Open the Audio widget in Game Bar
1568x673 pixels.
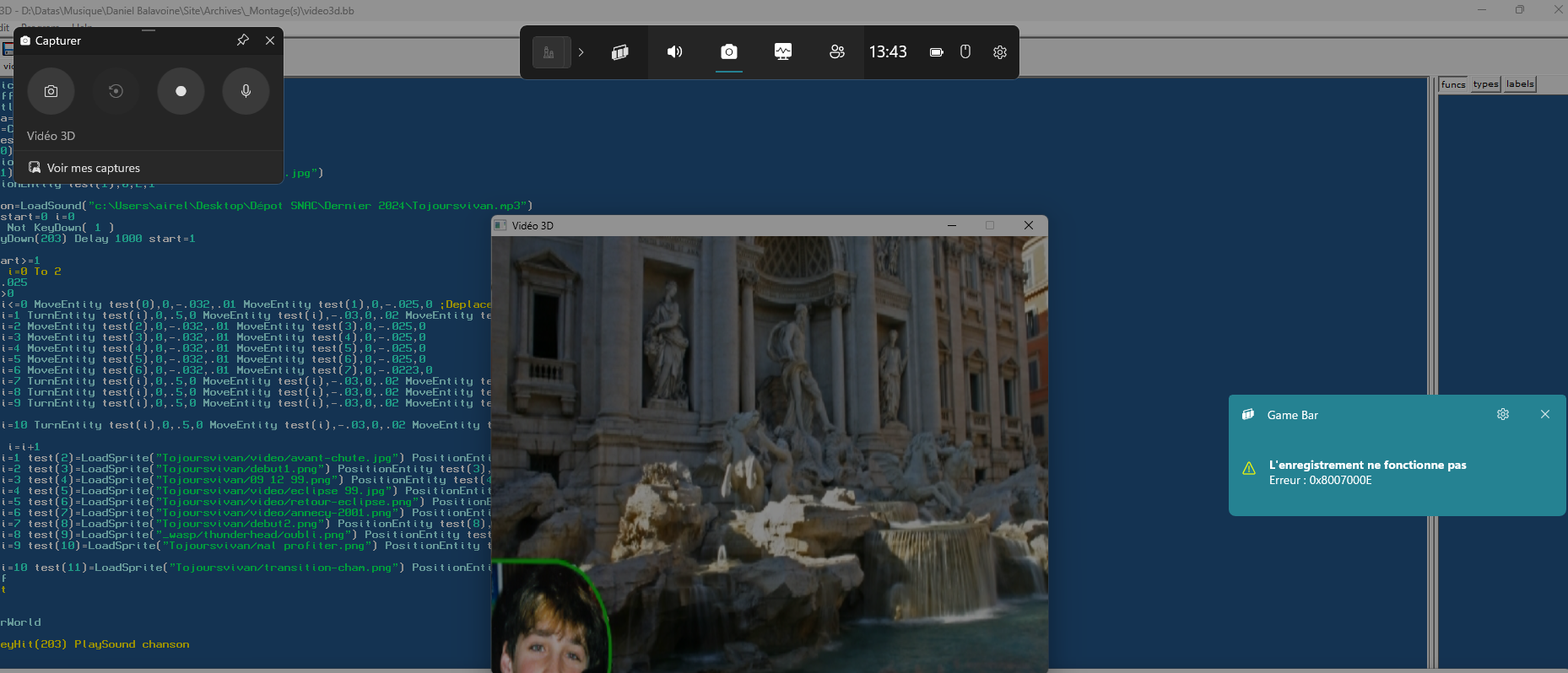(x=674, y=52)
